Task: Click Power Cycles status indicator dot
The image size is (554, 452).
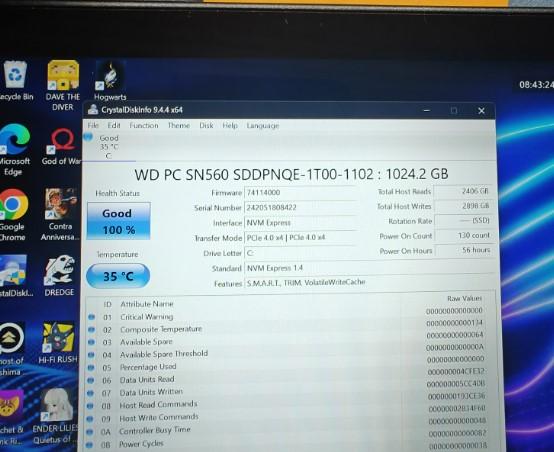Action: [89, 445]
